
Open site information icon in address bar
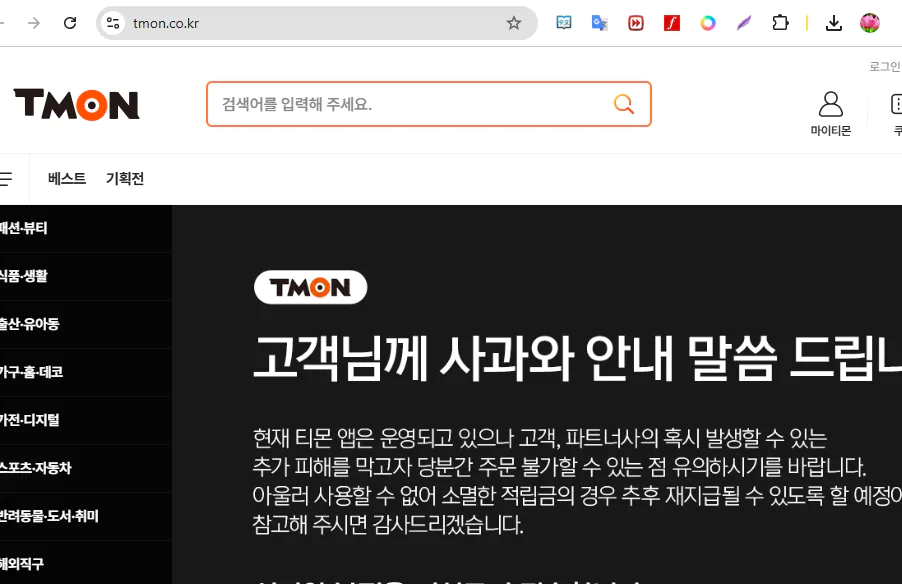point(113,23)
